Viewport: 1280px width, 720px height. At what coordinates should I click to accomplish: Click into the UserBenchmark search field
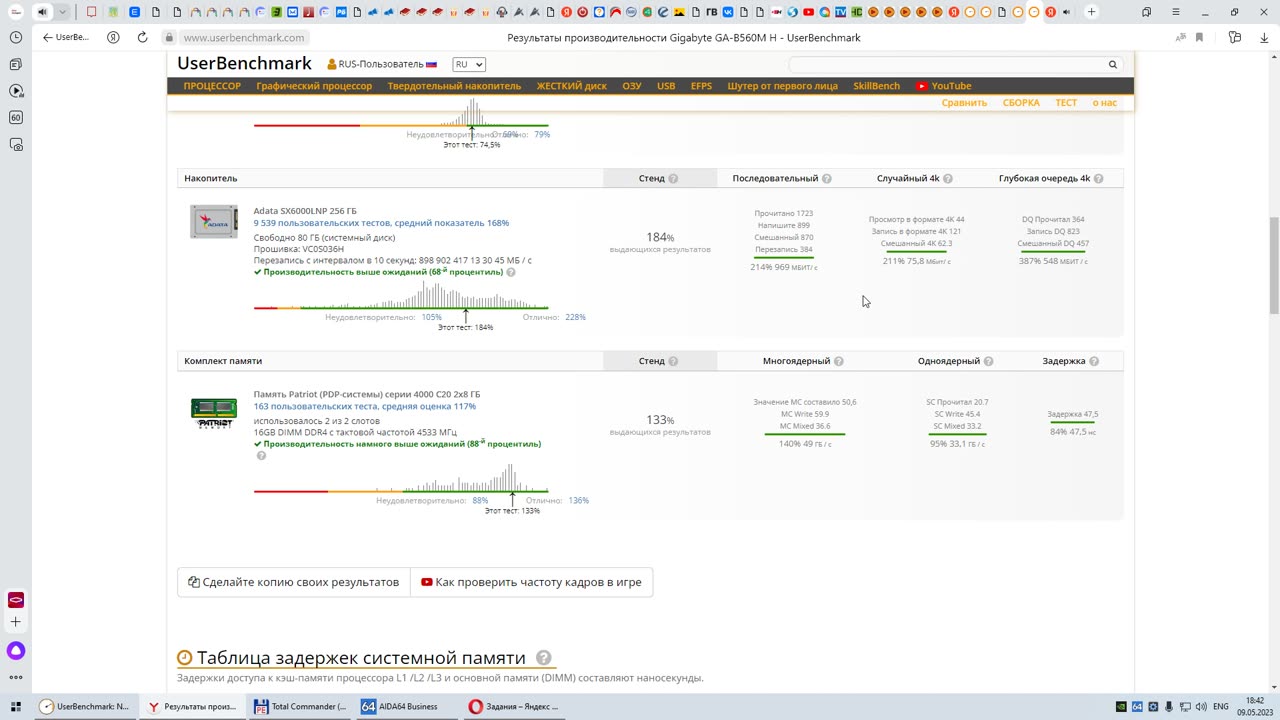[x=946, y=64]
